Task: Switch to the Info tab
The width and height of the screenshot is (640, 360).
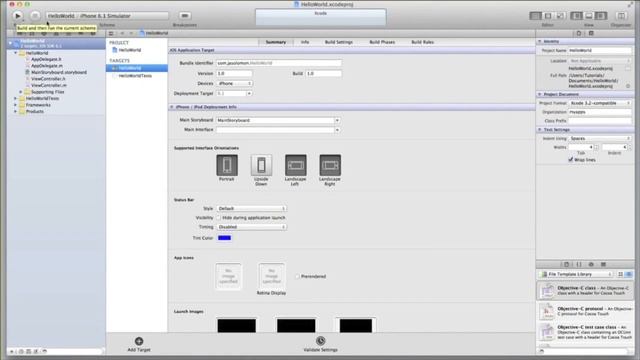Action: [x=305, y=42]
